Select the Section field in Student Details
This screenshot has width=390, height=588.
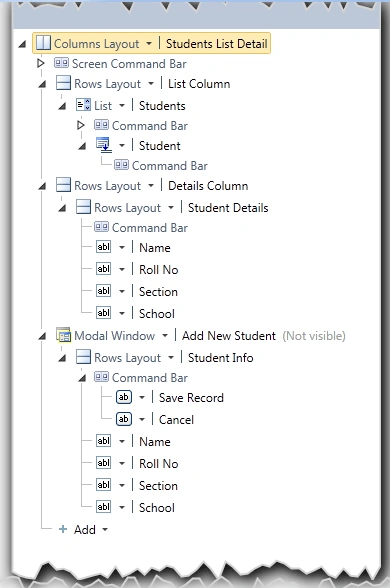click(x=158, y=291)
